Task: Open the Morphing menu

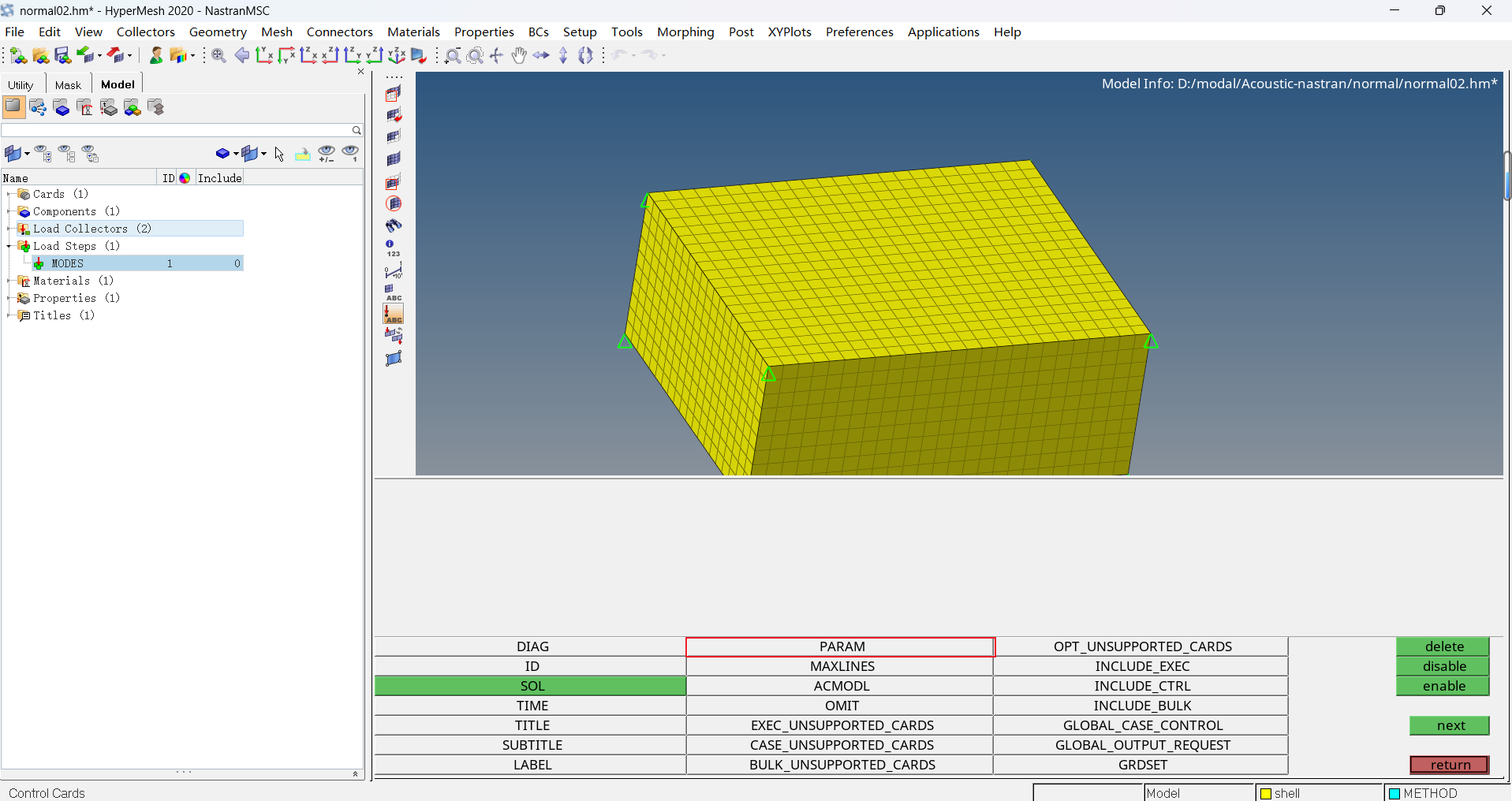Action: (685, 32)
